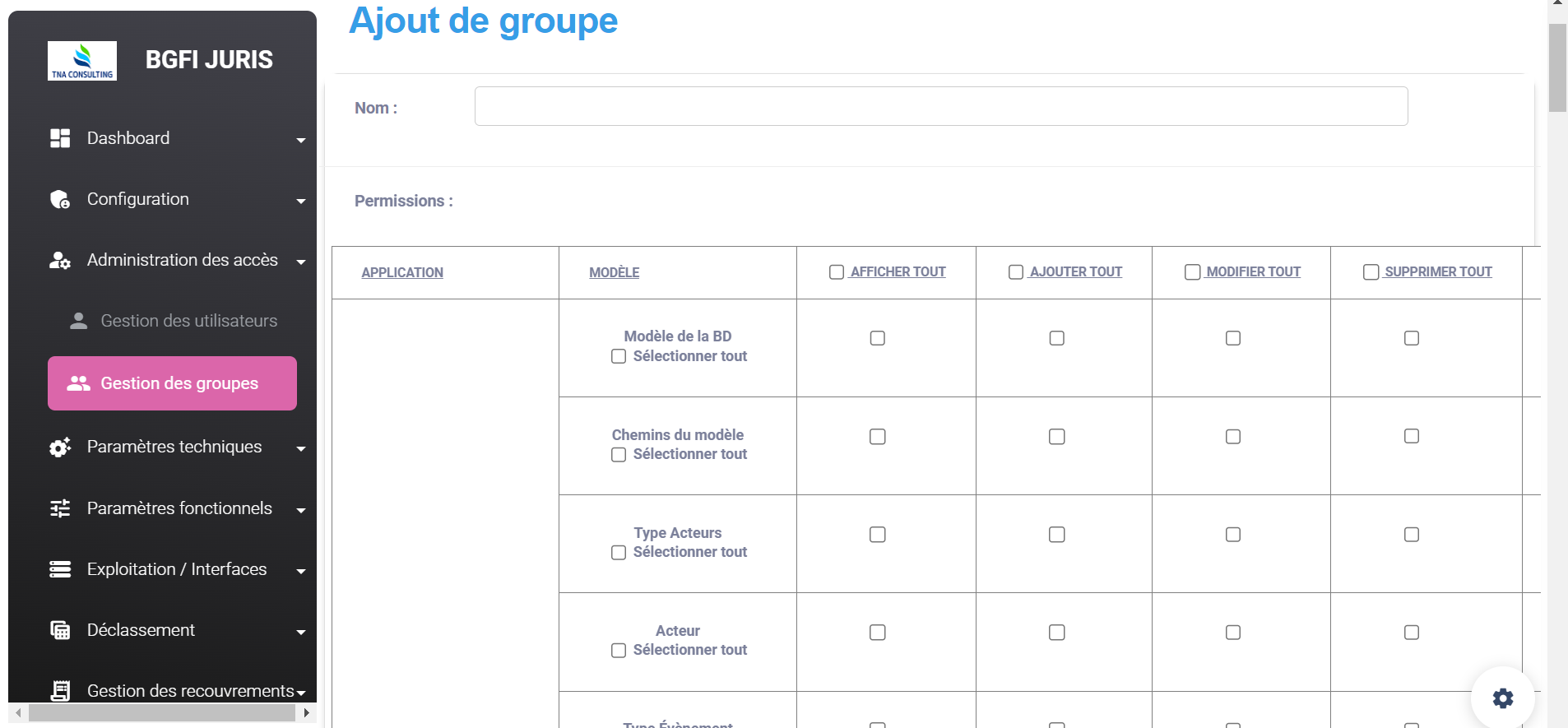
Task: Click the Administration des accès user-gear icon
Action: pyautogui.click(x=60, y=261)
